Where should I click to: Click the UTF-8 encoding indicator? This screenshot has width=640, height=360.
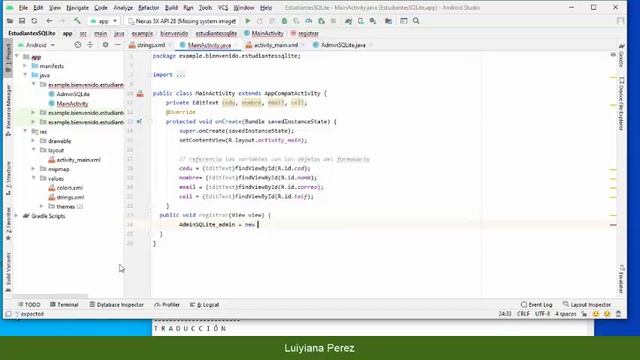pos(542,314)
